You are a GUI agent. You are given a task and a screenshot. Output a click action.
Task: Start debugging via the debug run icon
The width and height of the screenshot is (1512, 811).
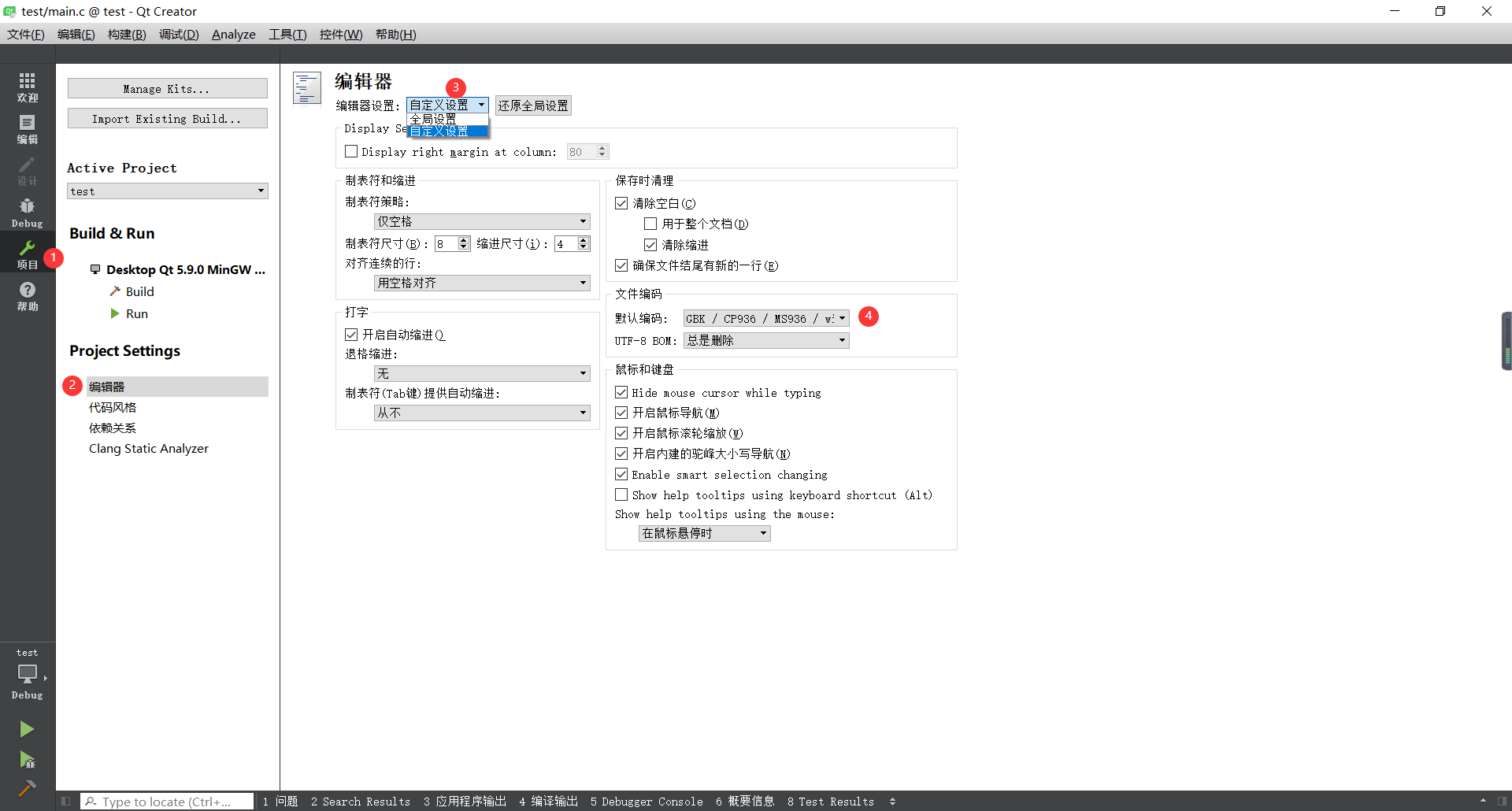(27, 758)
